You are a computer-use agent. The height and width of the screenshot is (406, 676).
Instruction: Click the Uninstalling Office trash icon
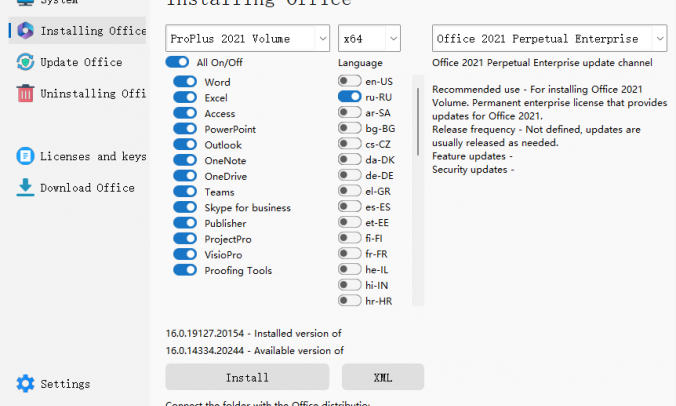pyautogui.click(x=25, y=93)
